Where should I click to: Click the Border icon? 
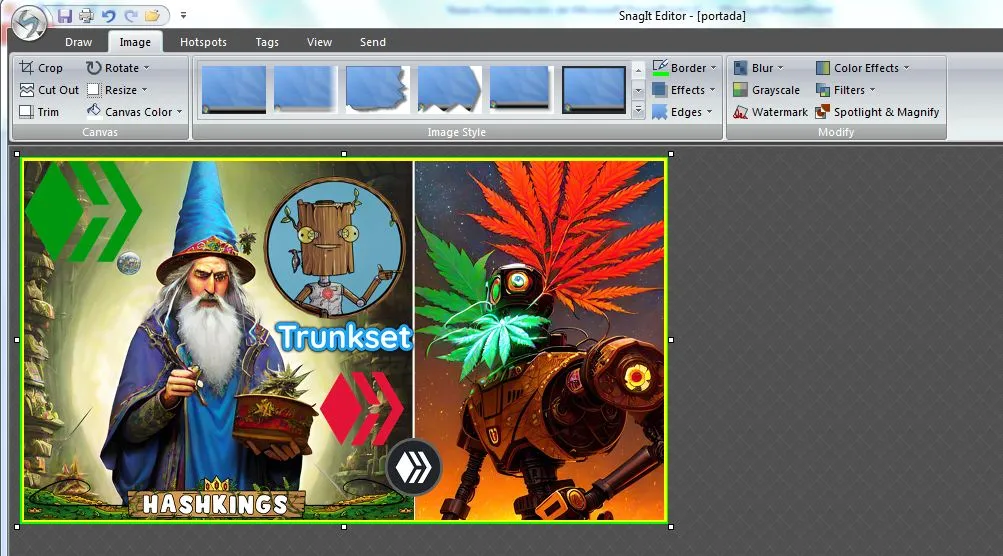(x=660, y=68)
